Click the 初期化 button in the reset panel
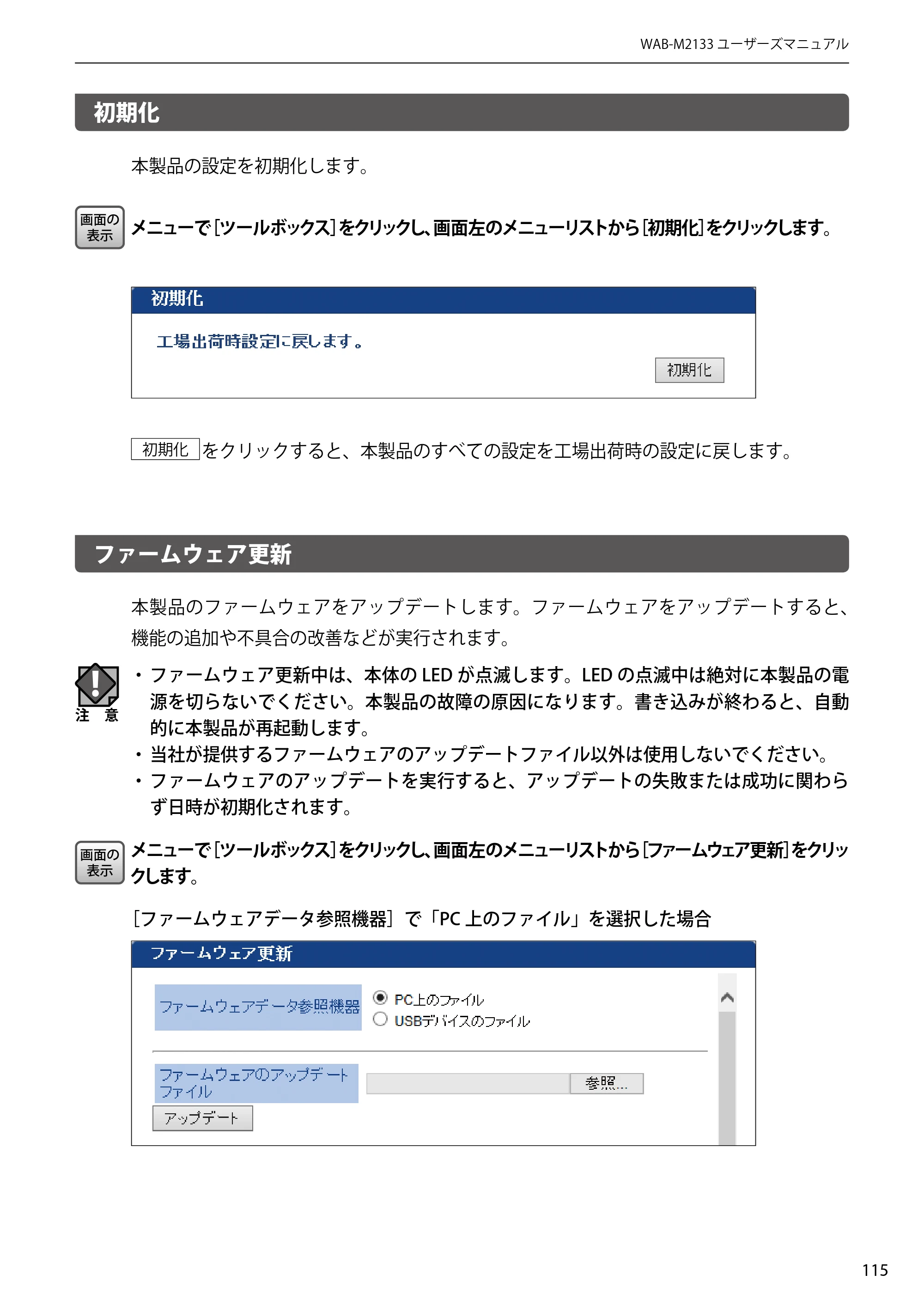The width and height of the screenshot is (924, 1311). [689, 370]
